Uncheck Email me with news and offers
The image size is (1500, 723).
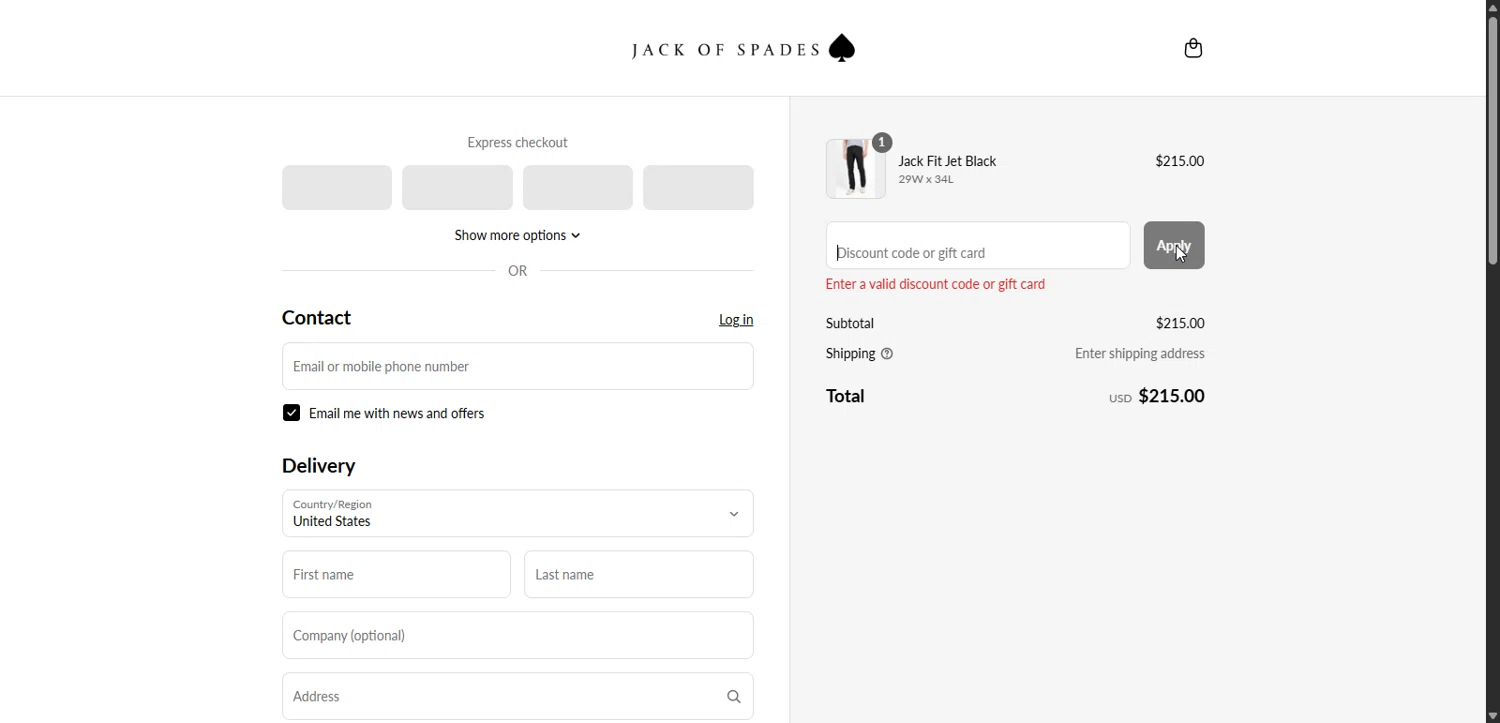click(291, 413)
